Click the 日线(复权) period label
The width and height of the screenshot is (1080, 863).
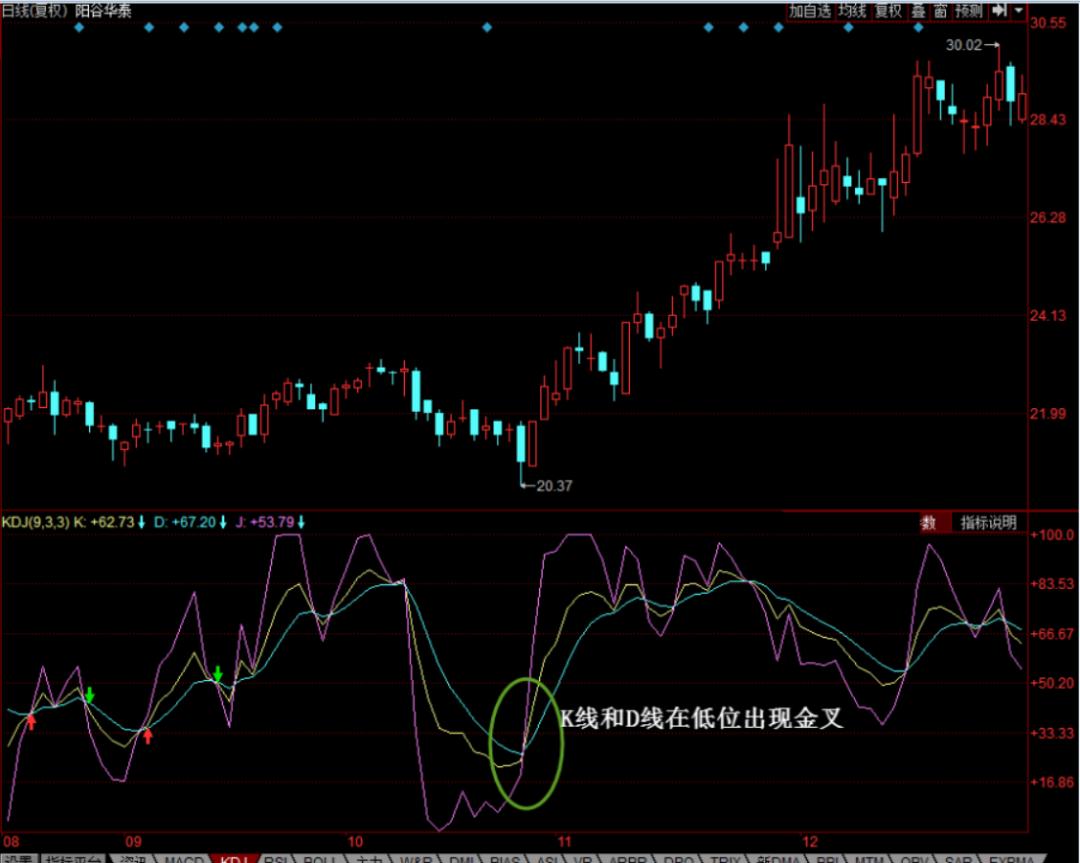34,11
